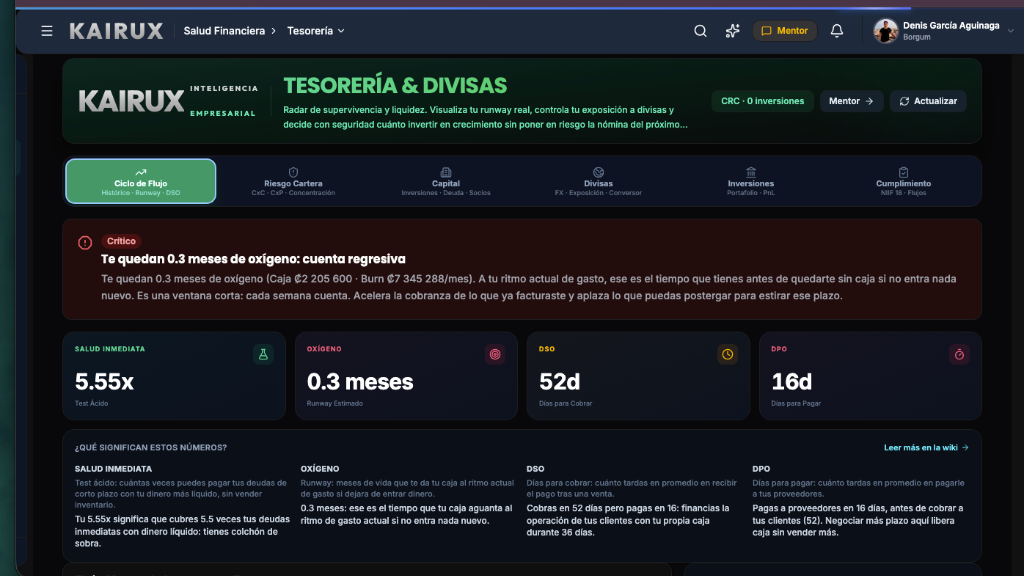Click the 16d Días para Pagar value

click(x=792, y=381)
